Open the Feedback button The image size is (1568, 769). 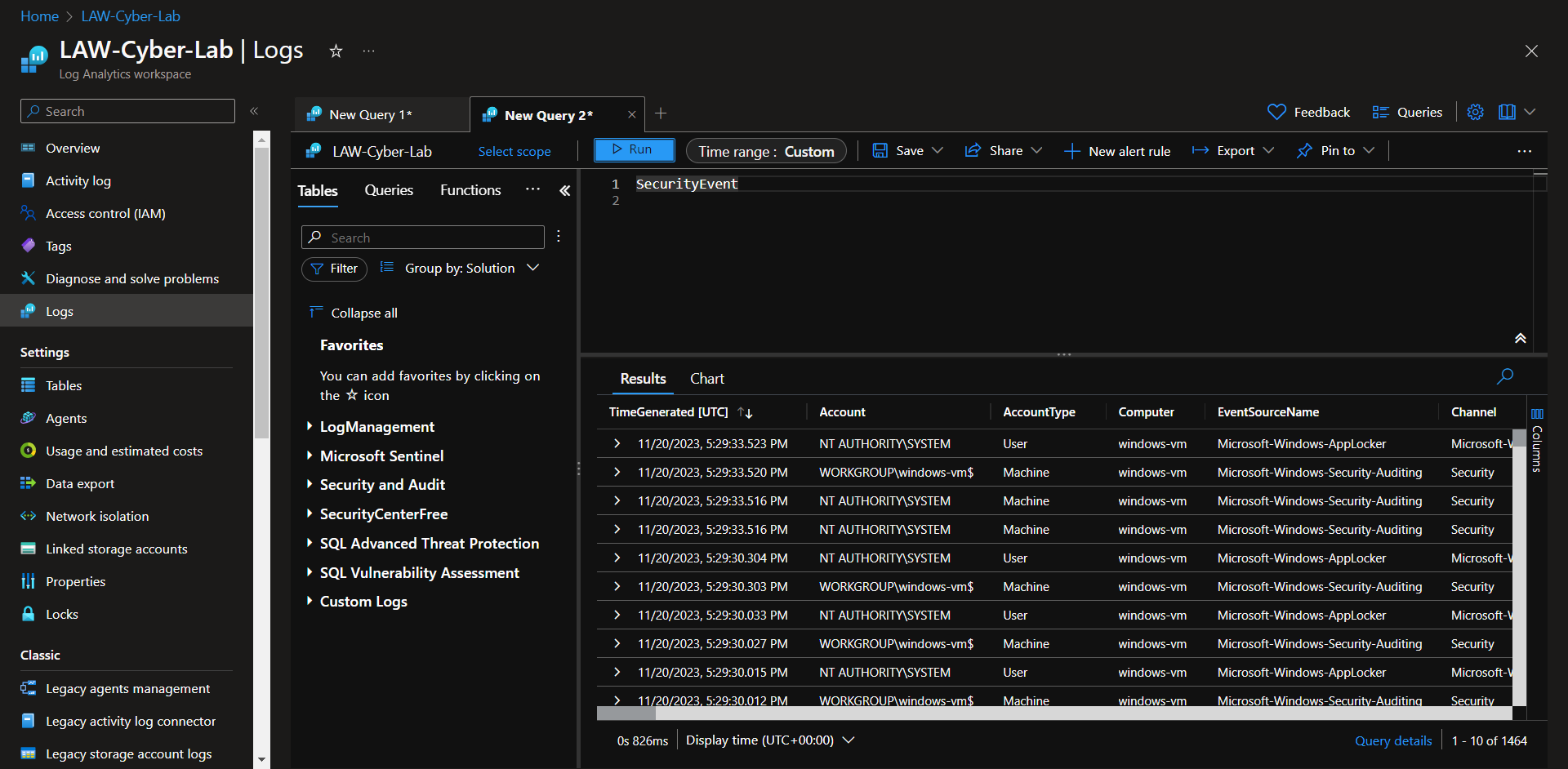(1308, 112)
